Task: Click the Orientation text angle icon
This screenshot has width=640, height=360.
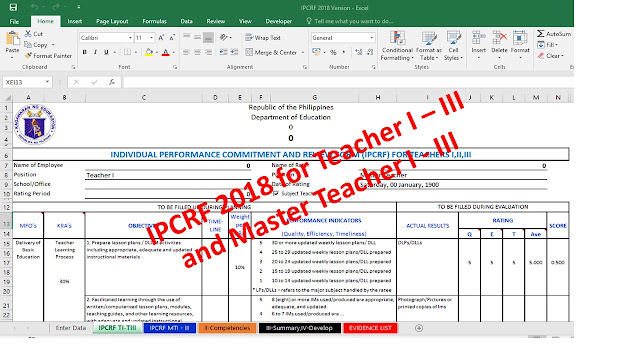Action: click(223, 38)
